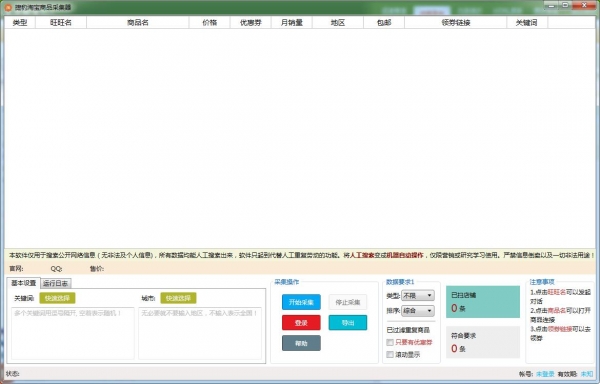Click the 符合要求 counter panel
Viewport: 600px width, 384px height.
pyautogui.click(x=483, y=342)
